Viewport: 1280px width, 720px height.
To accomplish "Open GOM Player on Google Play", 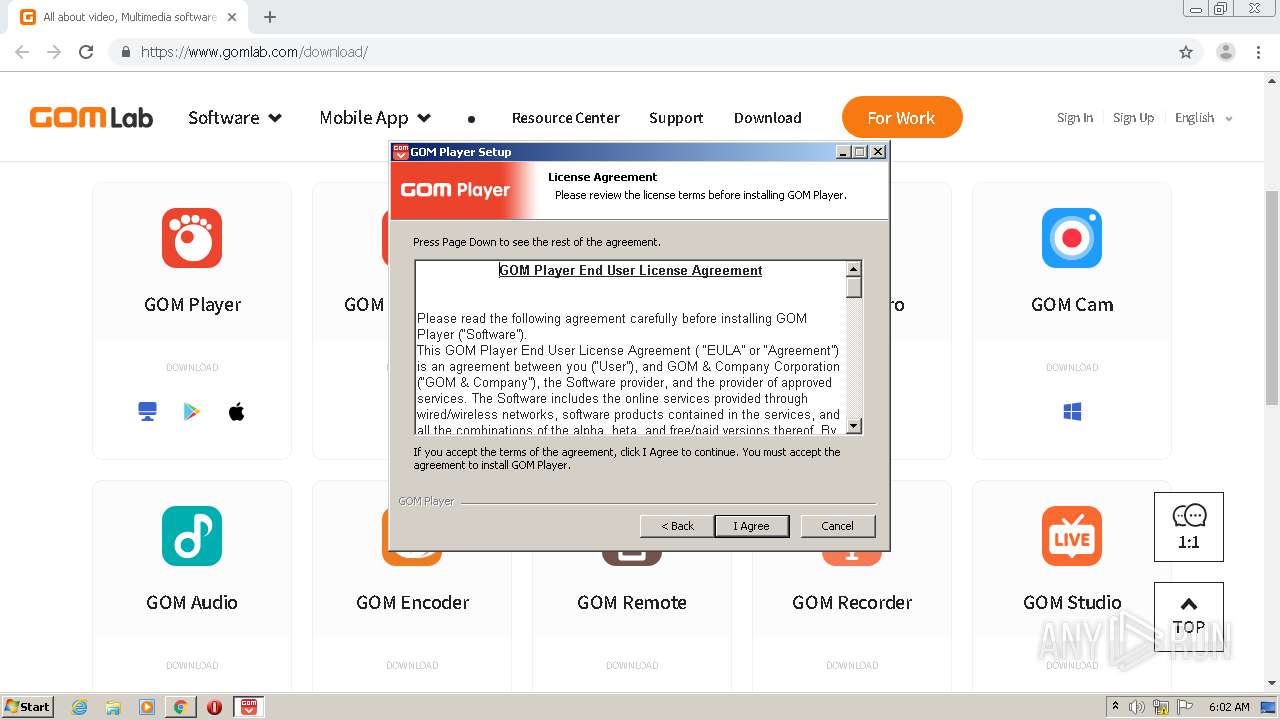I will (x=192, y=412).
